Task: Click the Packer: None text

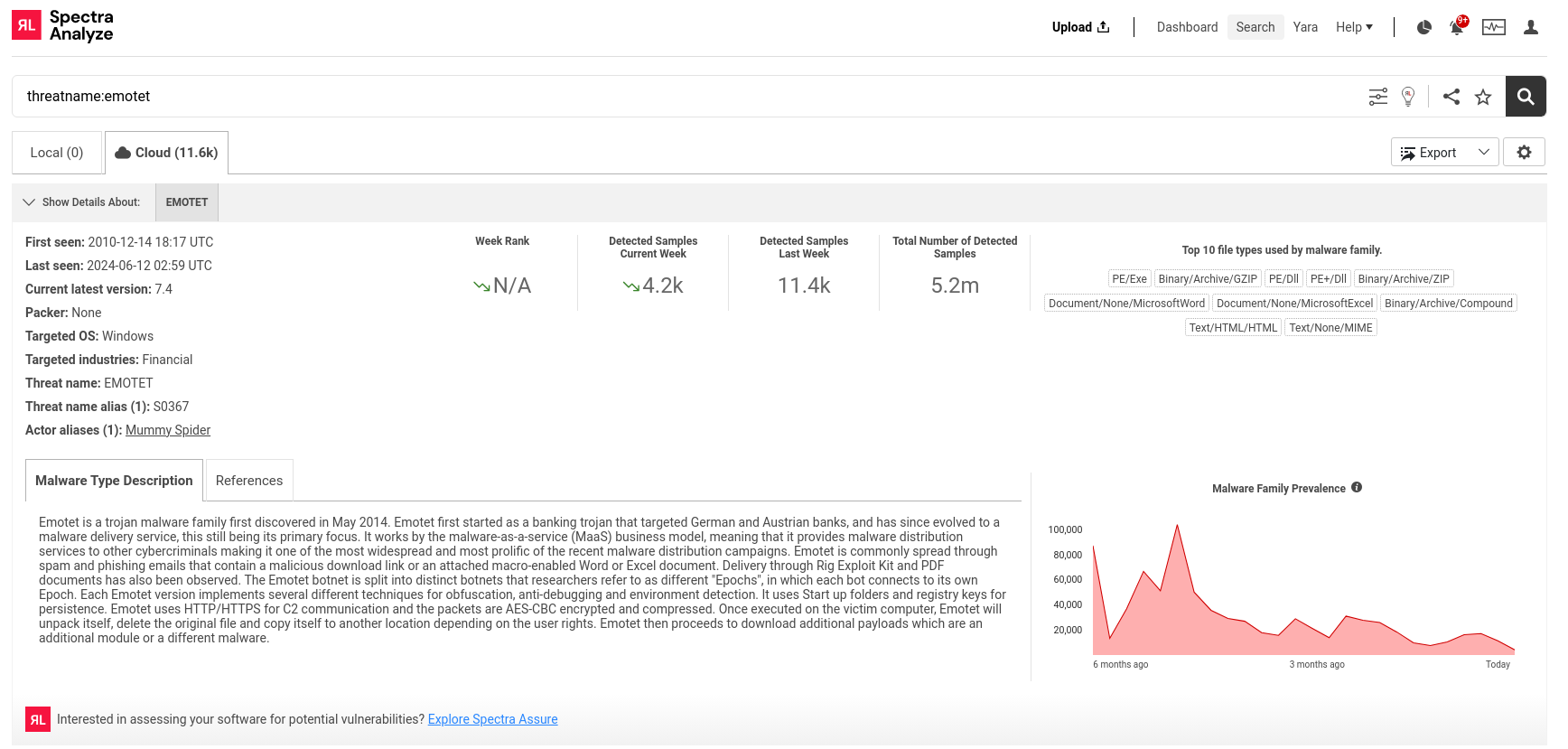Action: tap(63, 313)
